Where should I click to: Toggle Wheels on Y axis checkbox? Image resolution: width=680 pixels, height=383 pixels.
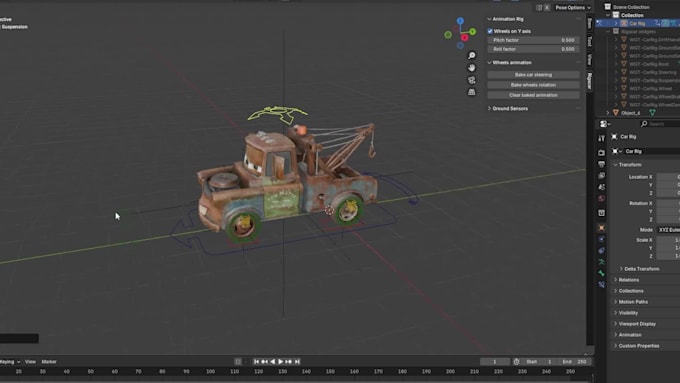490,31
